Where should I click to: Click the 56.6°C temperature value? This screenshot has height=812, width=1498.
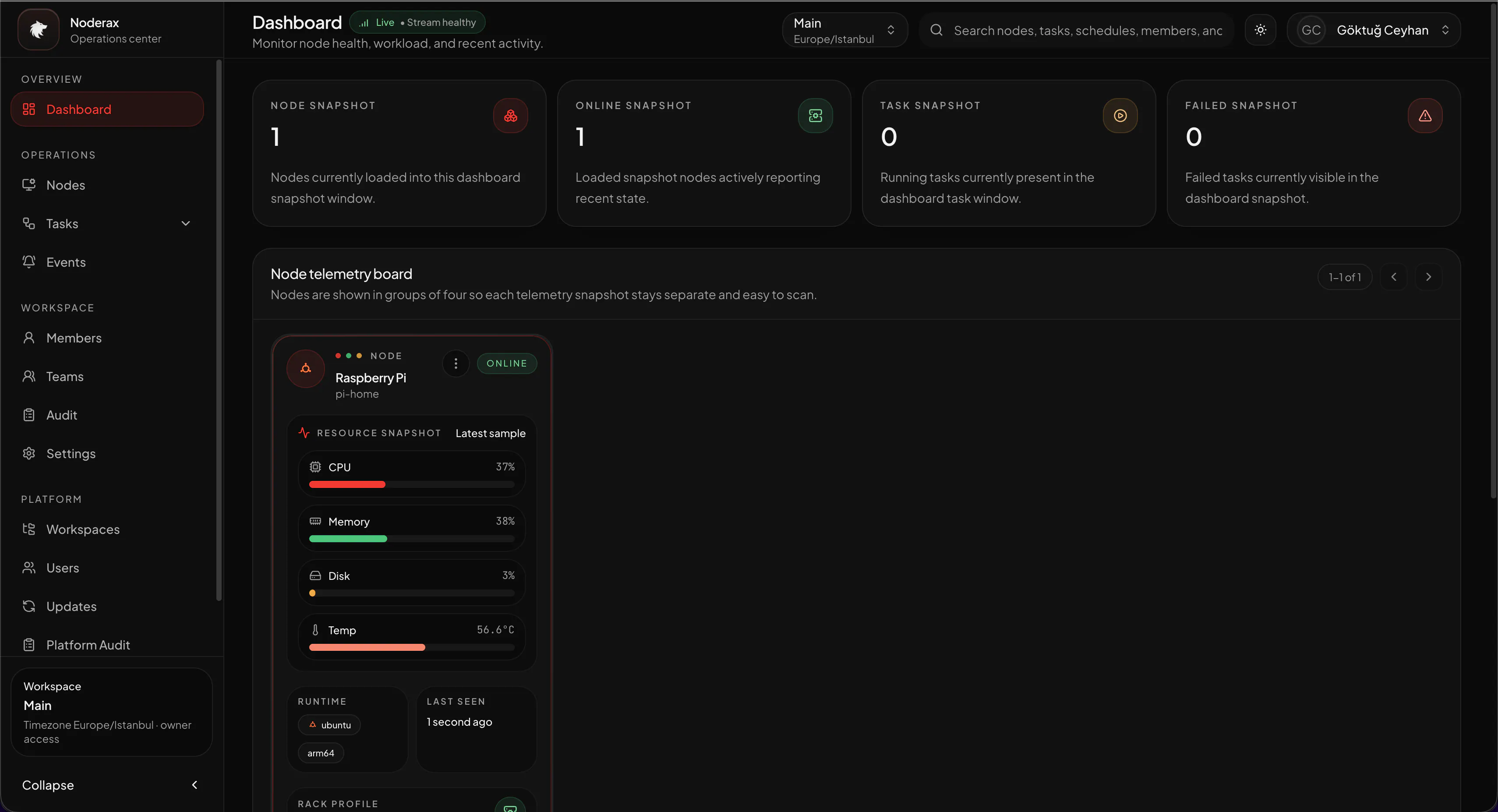(x=495, y=630)
